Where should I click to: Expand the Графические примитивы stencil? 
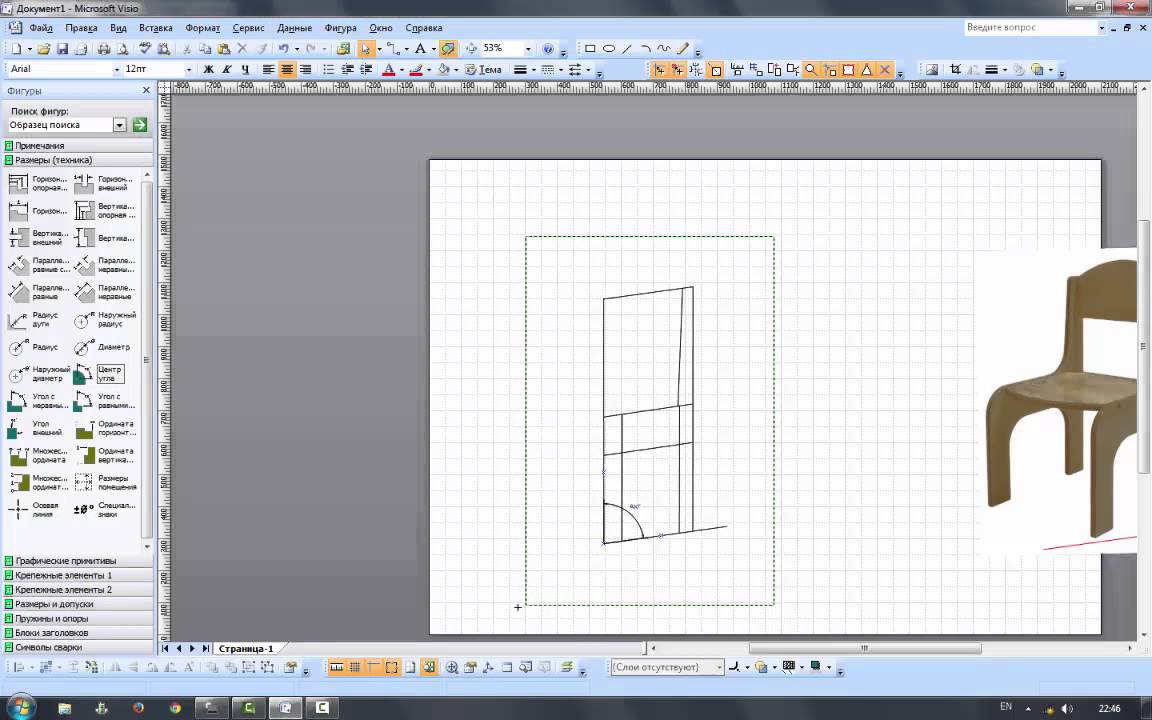(x=78, y=561)
